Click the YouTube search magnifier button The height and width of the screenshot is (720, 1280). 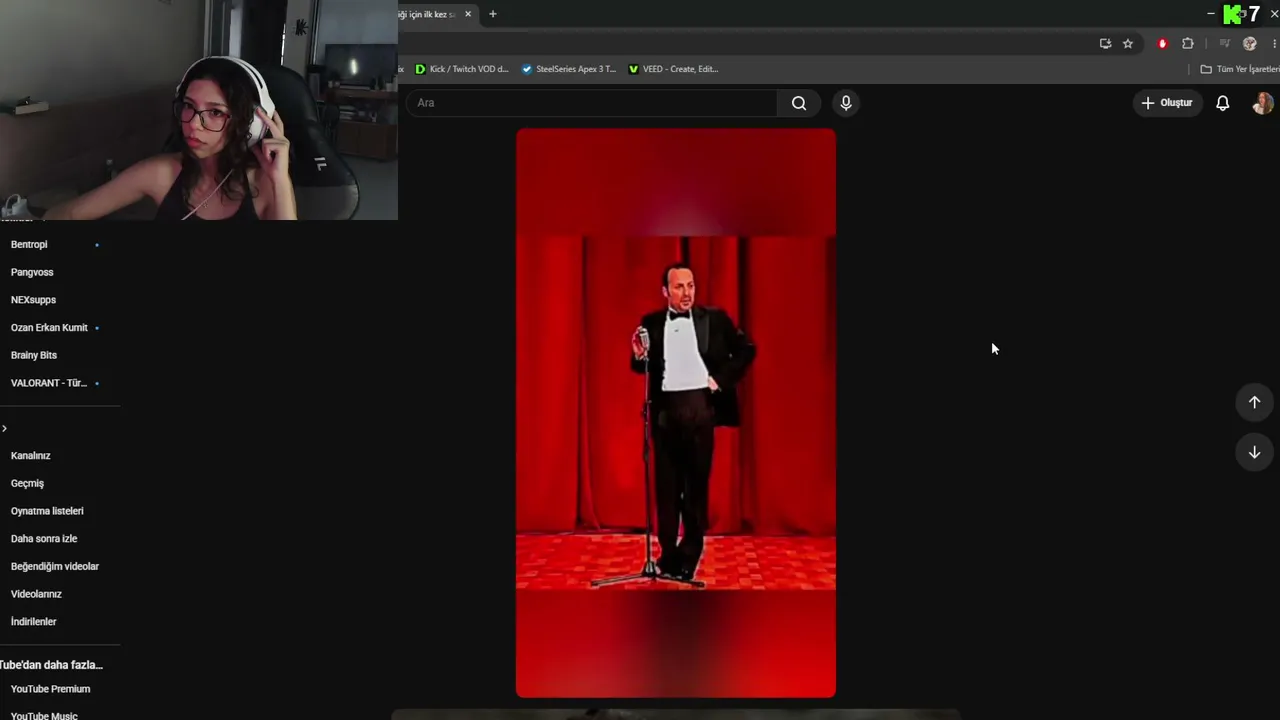799,103
